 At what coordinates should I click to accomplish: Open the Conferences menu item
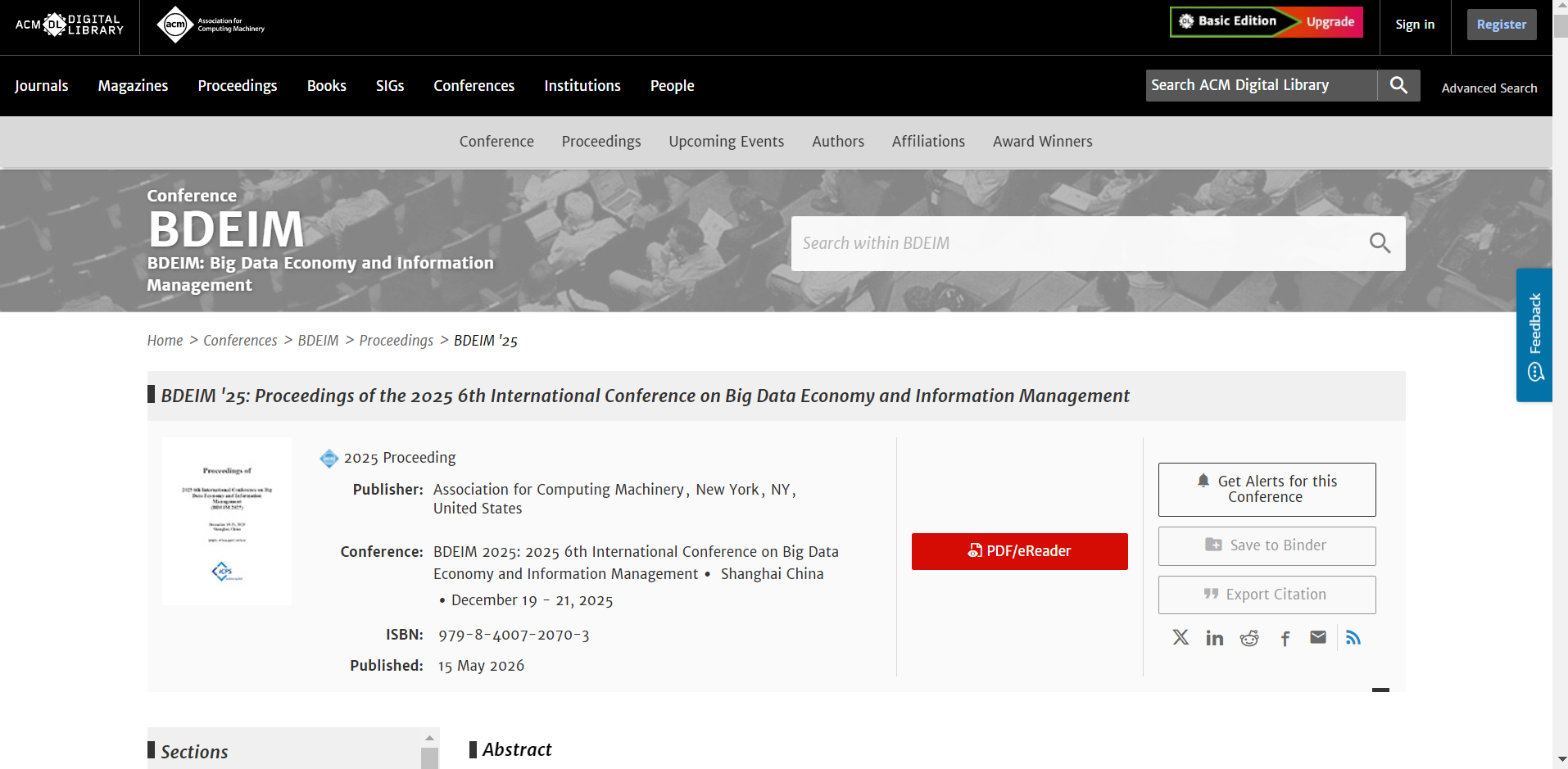coord(474,86)
